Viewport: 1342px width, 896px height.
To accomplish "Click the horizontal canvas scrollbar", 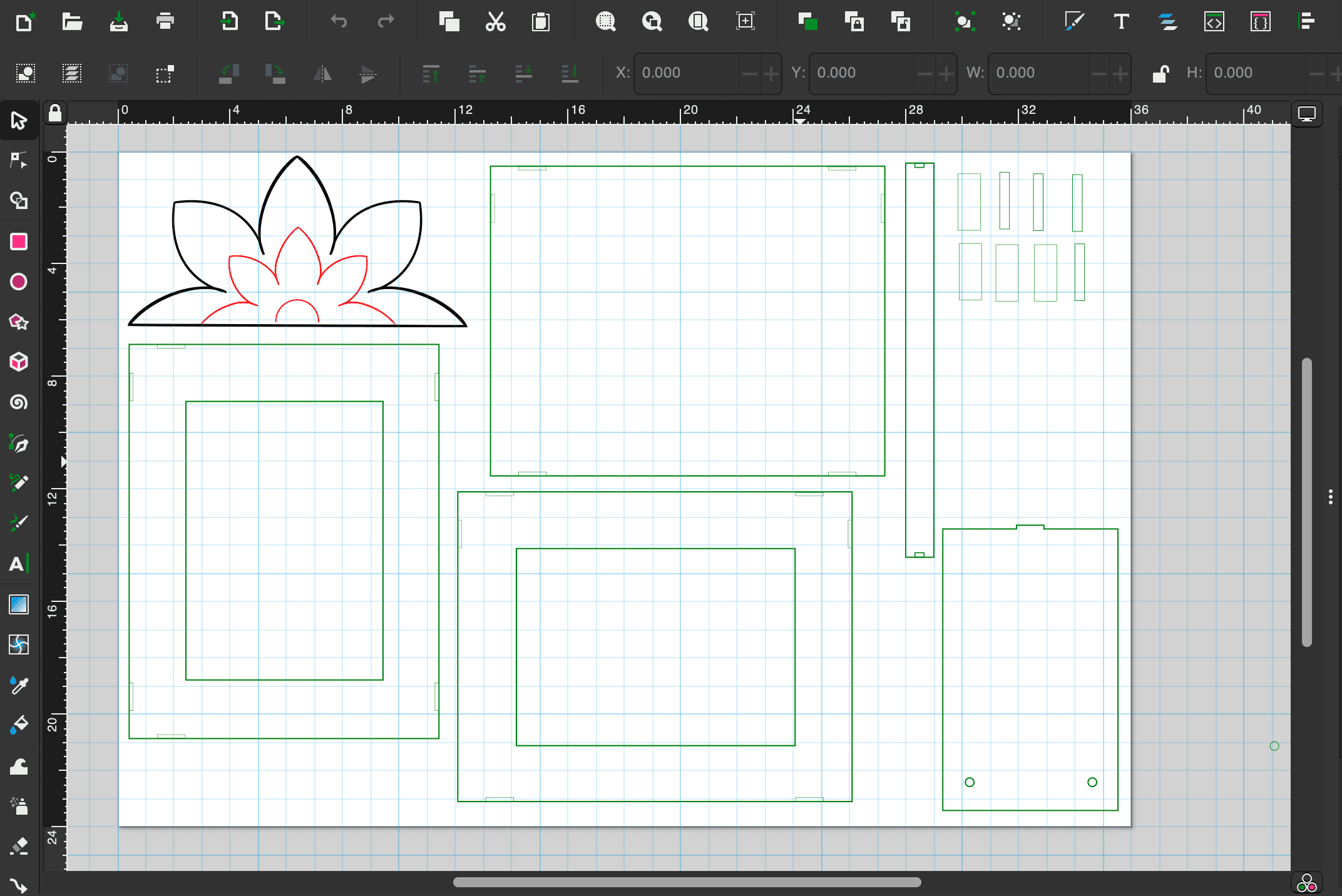I will pos(687,882).
